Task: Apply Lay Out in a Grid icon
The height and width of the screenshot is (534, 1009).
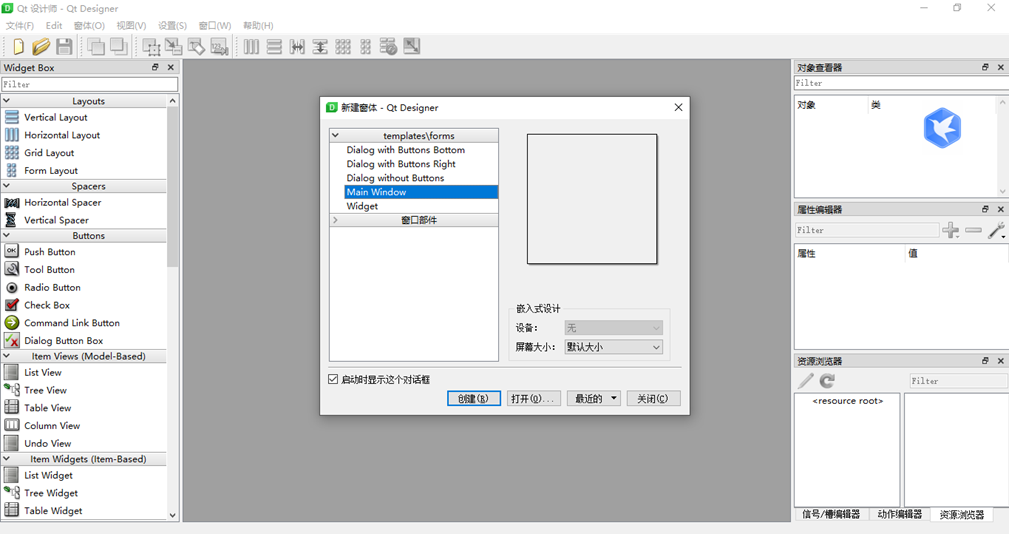Action: coord(343,46)
